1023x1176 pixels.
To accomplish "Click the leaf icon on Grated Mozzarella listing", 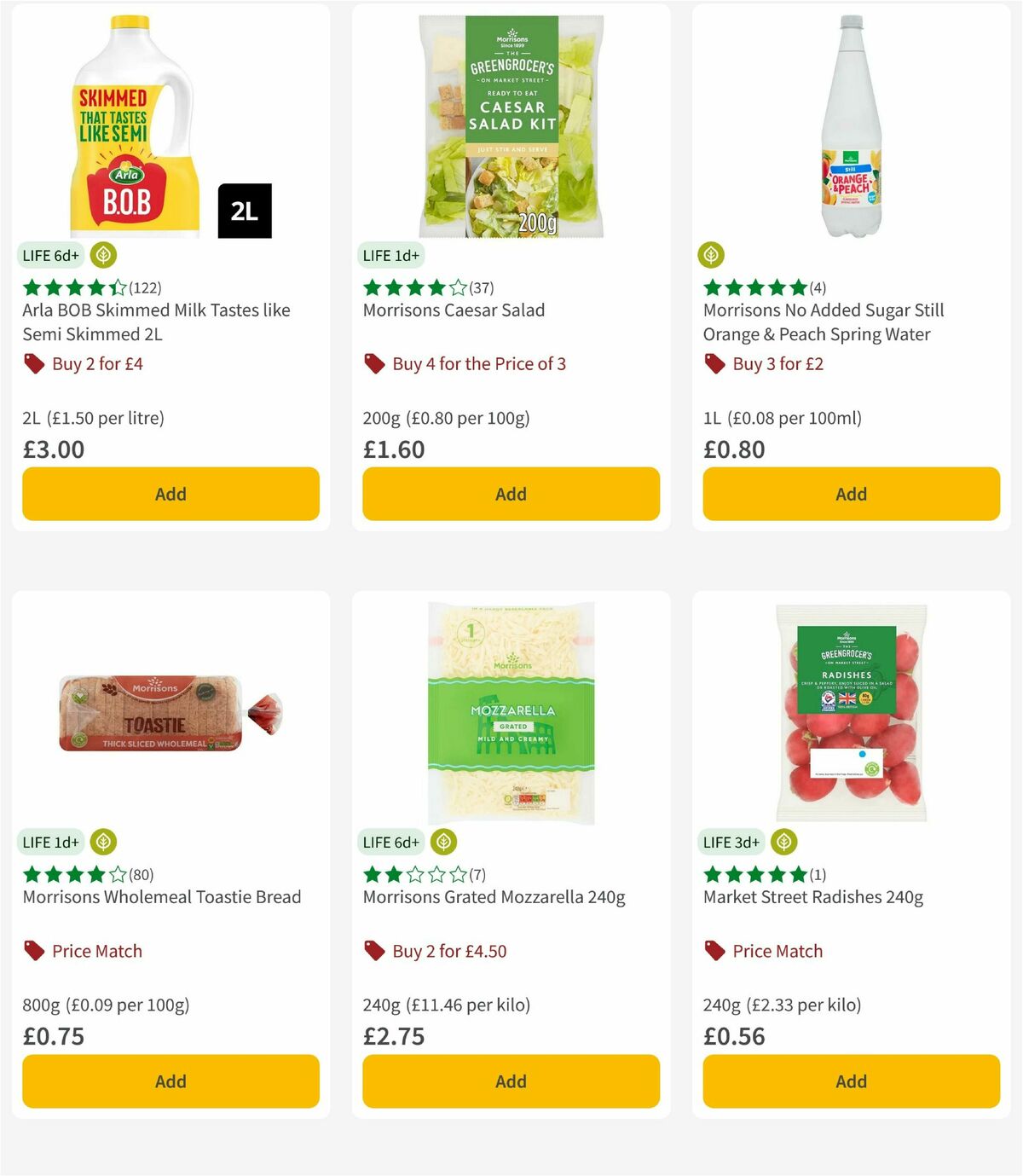I will [444, 842].
